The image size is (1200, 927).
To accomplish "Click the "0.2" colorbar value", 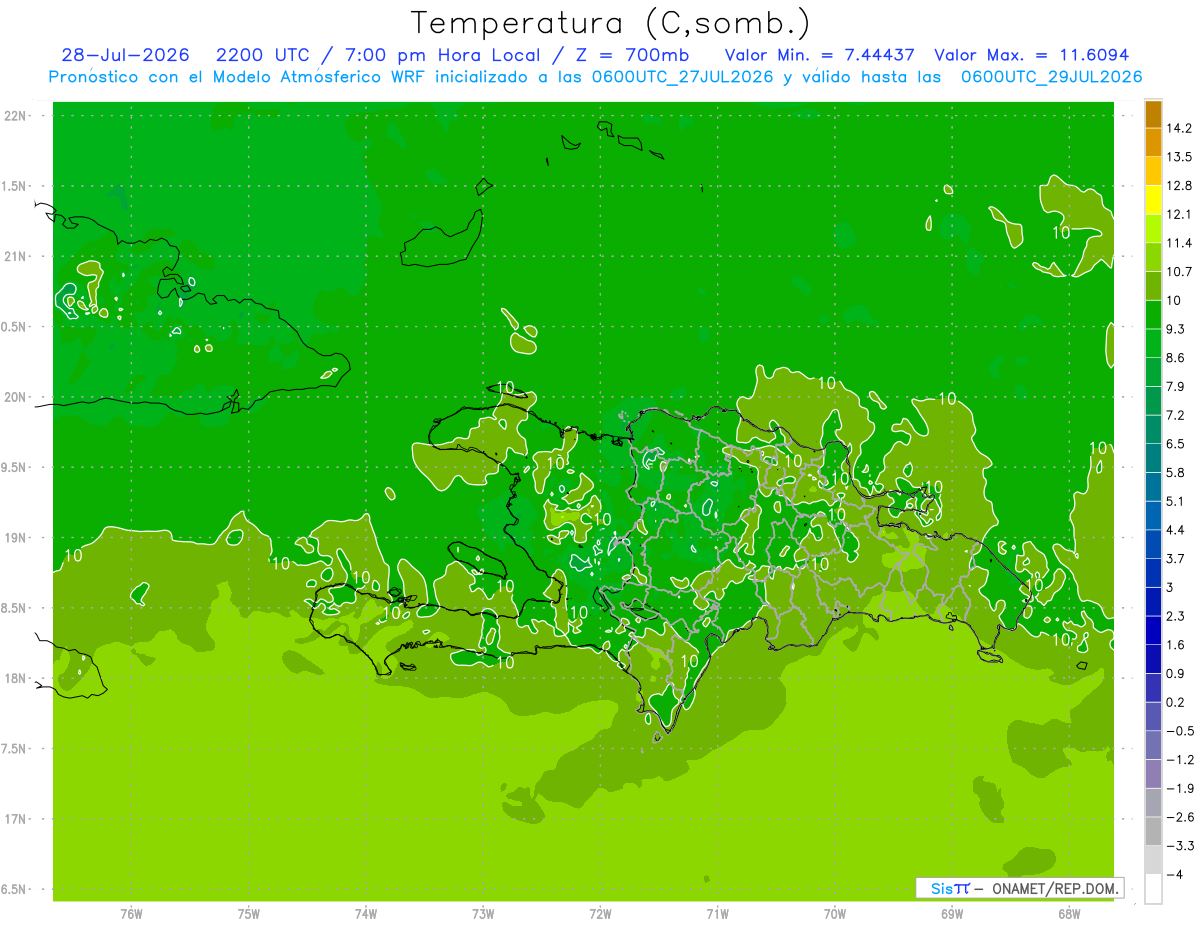I will click(x=1175, y=702).
